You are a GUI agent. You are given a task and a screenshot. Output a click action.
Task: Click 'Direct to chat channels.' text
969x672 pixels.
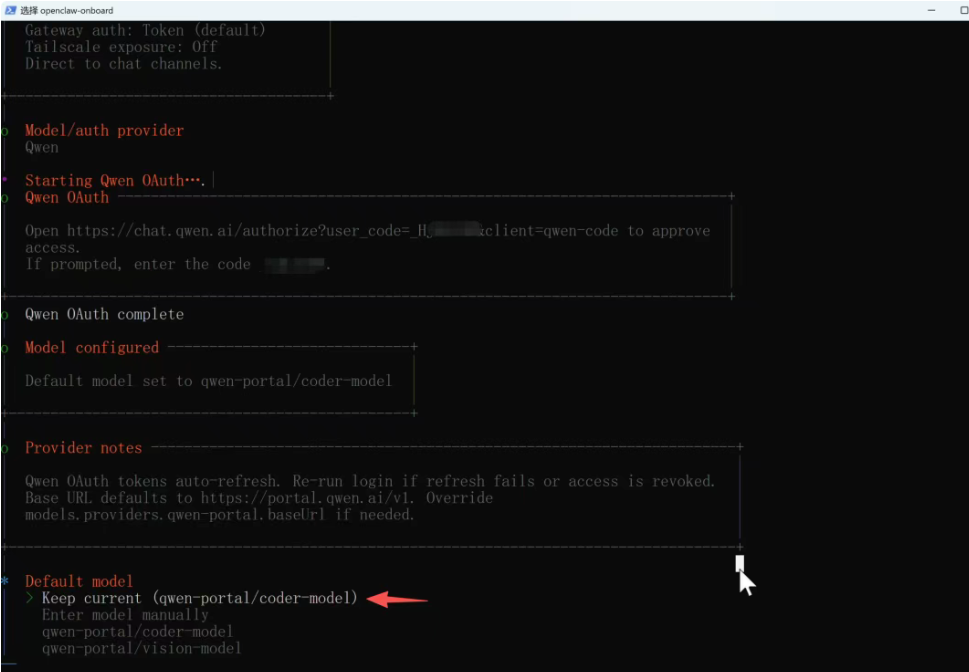point(124,64)
